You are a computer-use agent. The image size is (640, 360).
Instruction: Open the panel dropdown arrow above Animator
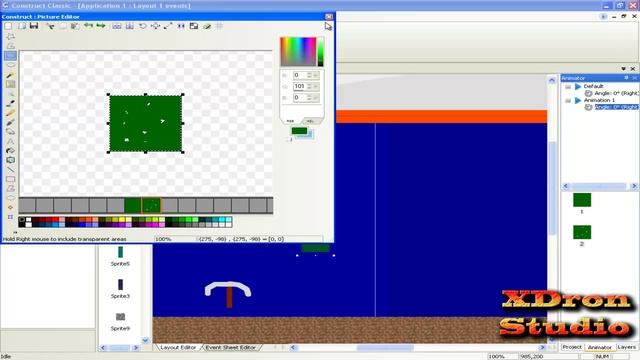point(624,69)
